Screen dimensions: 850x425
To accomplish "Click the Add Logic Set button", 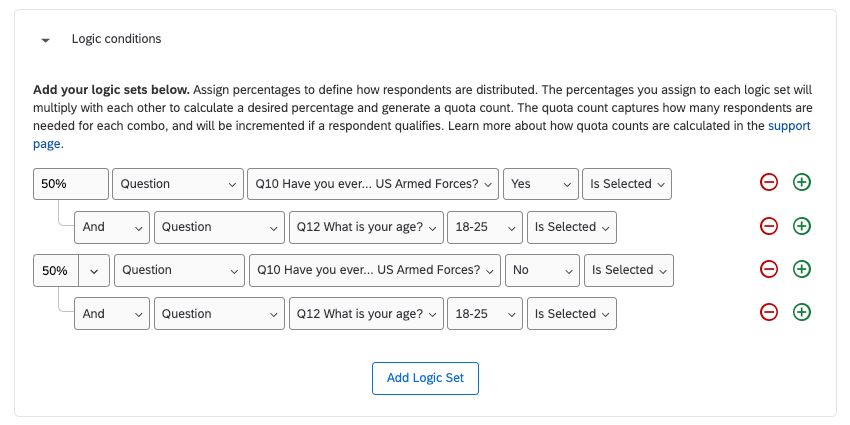I will (425, 378).
